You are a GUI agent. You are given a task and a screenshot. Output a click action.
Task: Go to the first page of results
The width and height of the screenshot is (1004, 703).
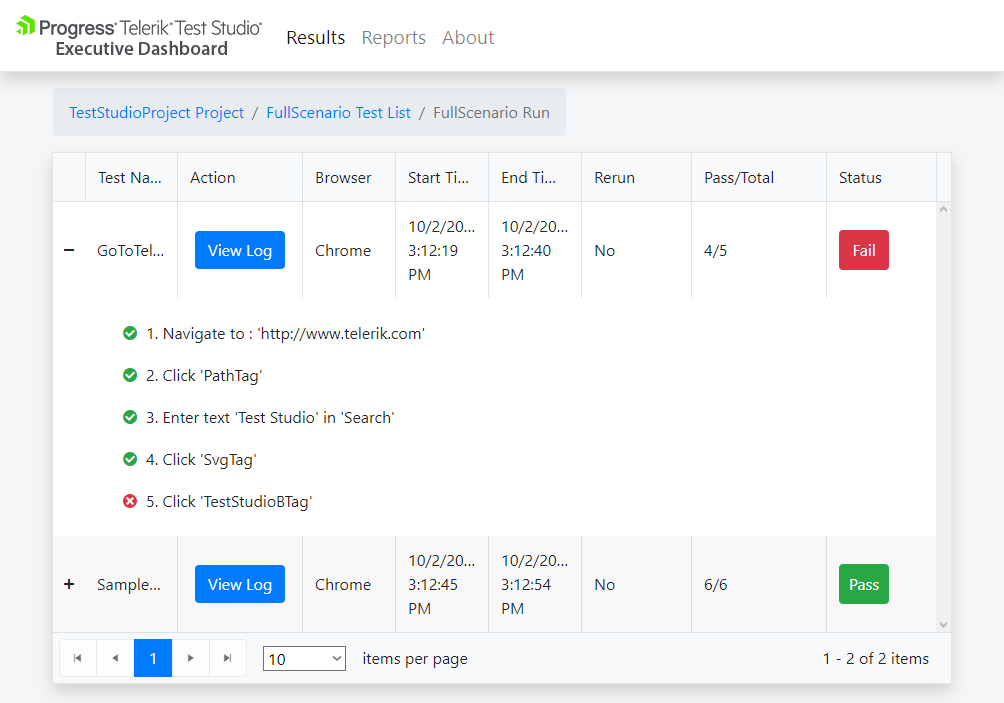point(77,658)
